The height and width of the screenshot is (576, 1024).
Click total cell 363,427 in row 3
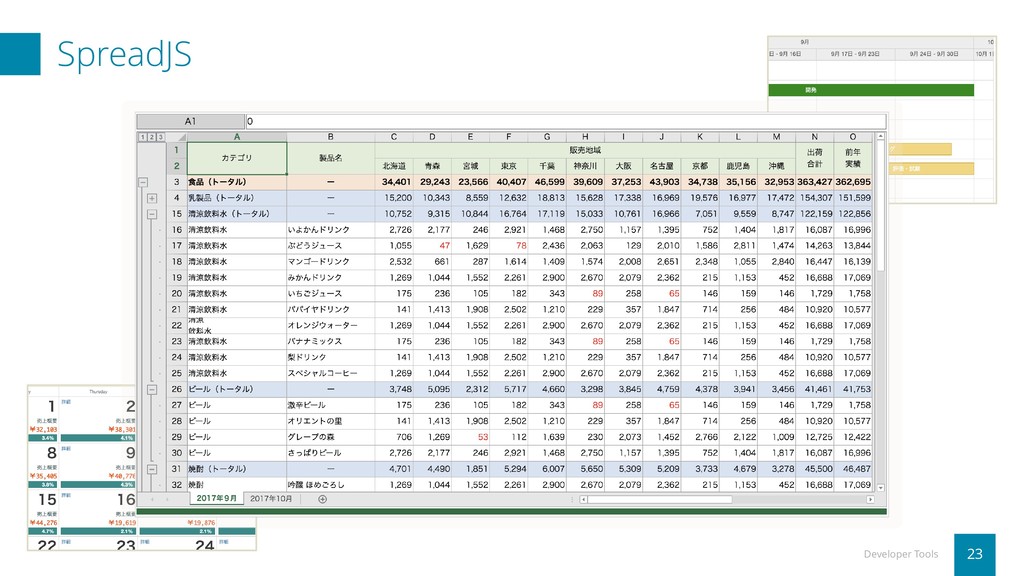click(814, 182)
